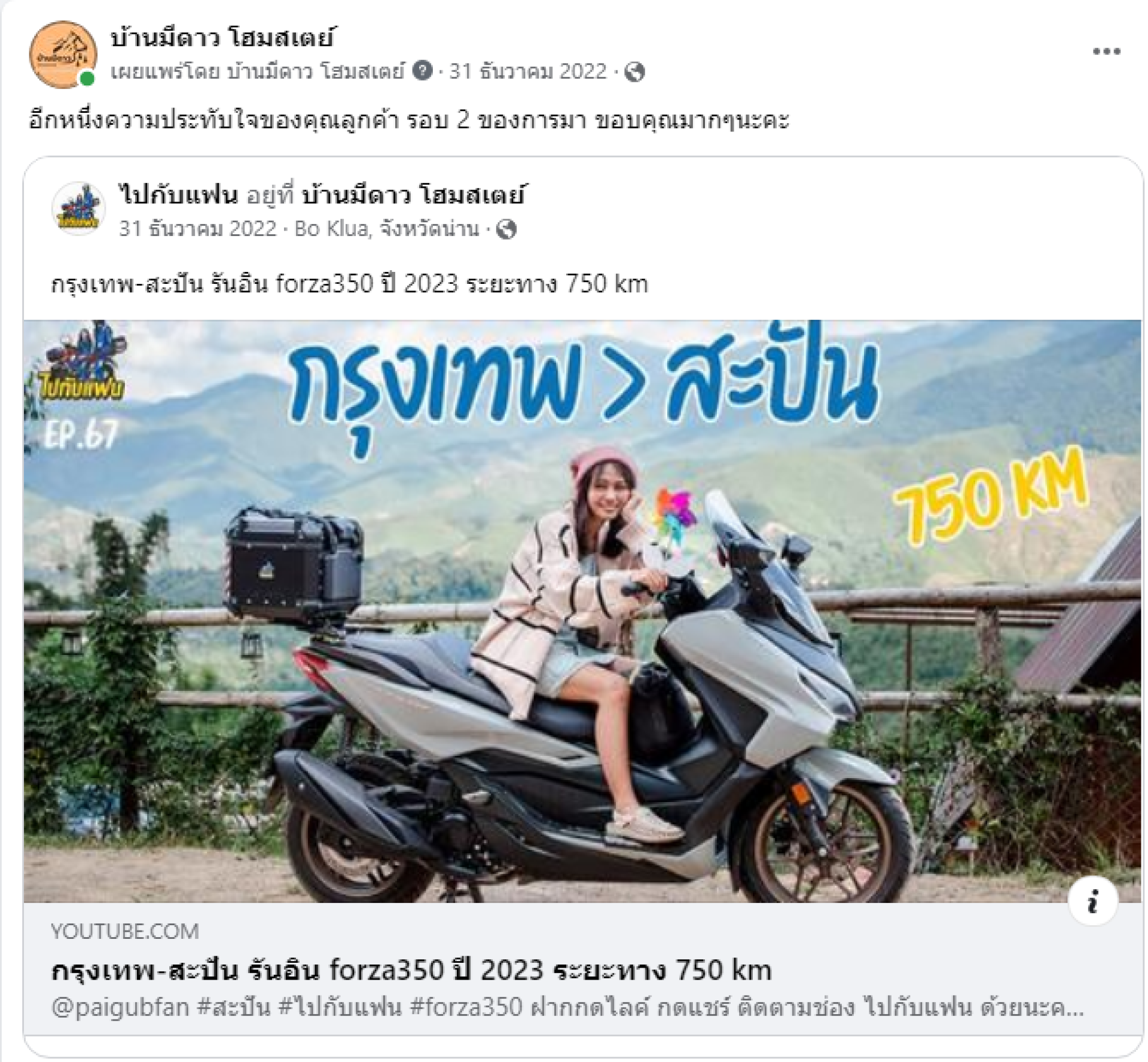Click the bold video title กรุงเทพ-สะปัน below thumbnail
The height and width of the screenshot is (1062, 1148).
click(411, 969)
